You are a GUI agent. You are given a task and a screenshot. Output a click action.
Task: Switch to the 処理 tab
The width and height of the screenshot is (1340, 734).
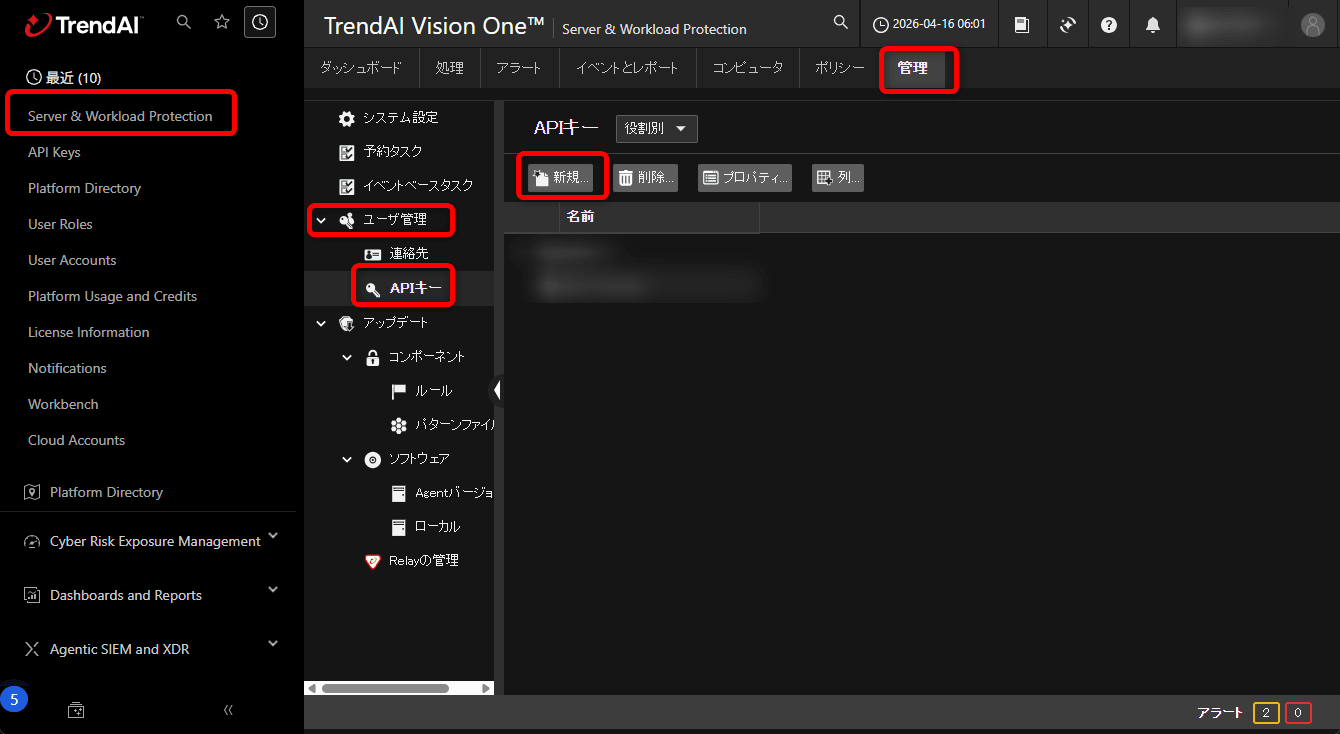pyautogui.click(x=450, y=68)
